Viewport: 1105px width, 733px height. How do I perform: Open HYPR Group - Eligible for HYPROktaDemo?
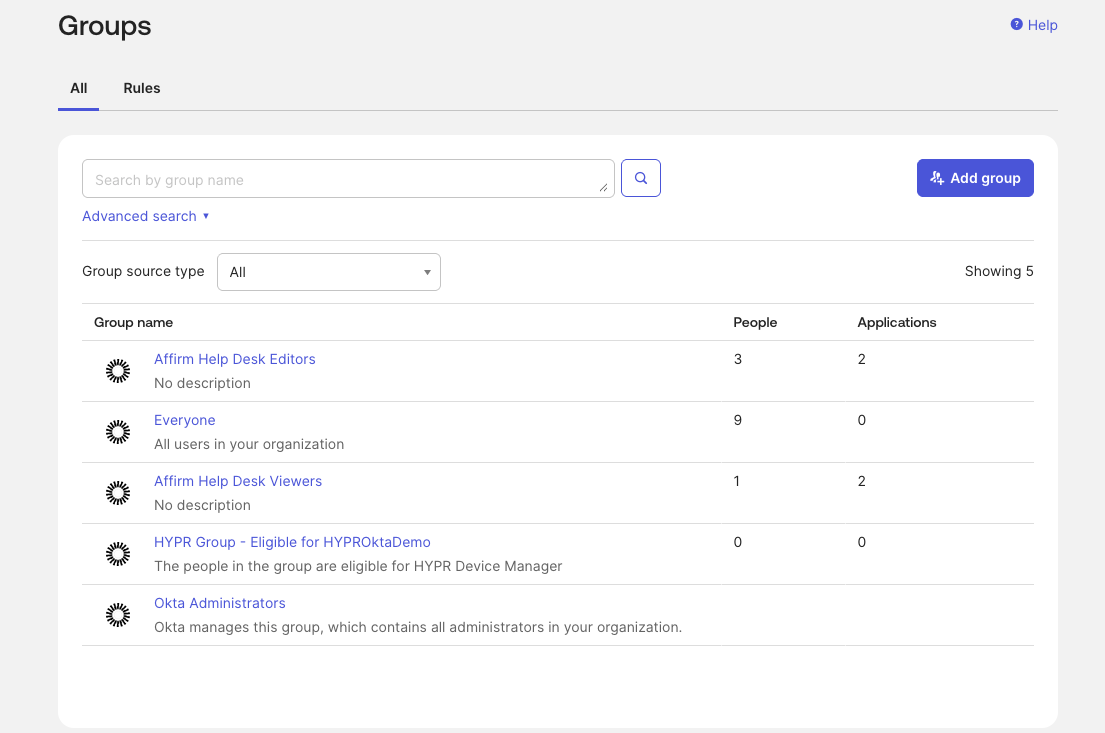pyautogui.click(x=292, y=542)
